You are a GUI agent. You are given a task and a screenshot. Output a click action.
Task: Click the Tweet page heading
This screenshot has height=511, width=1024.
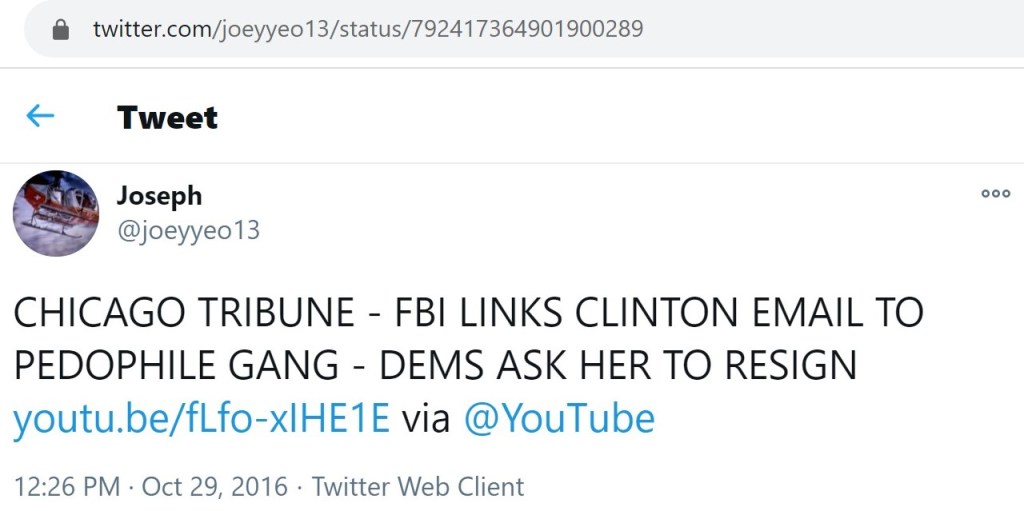[167, 117]
